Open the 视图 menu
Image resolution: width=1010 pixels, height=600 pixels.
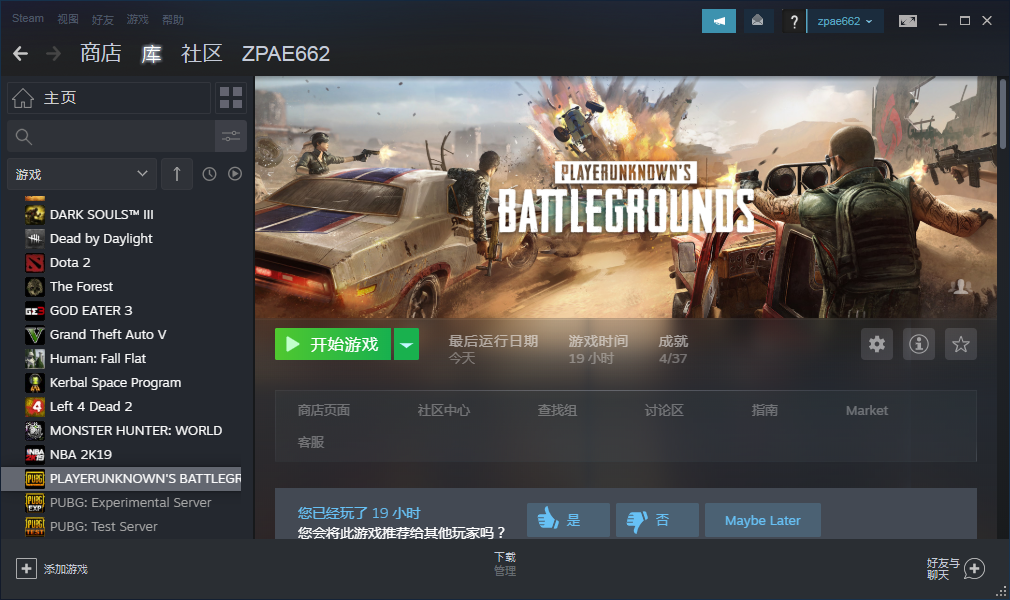(68, 19)
